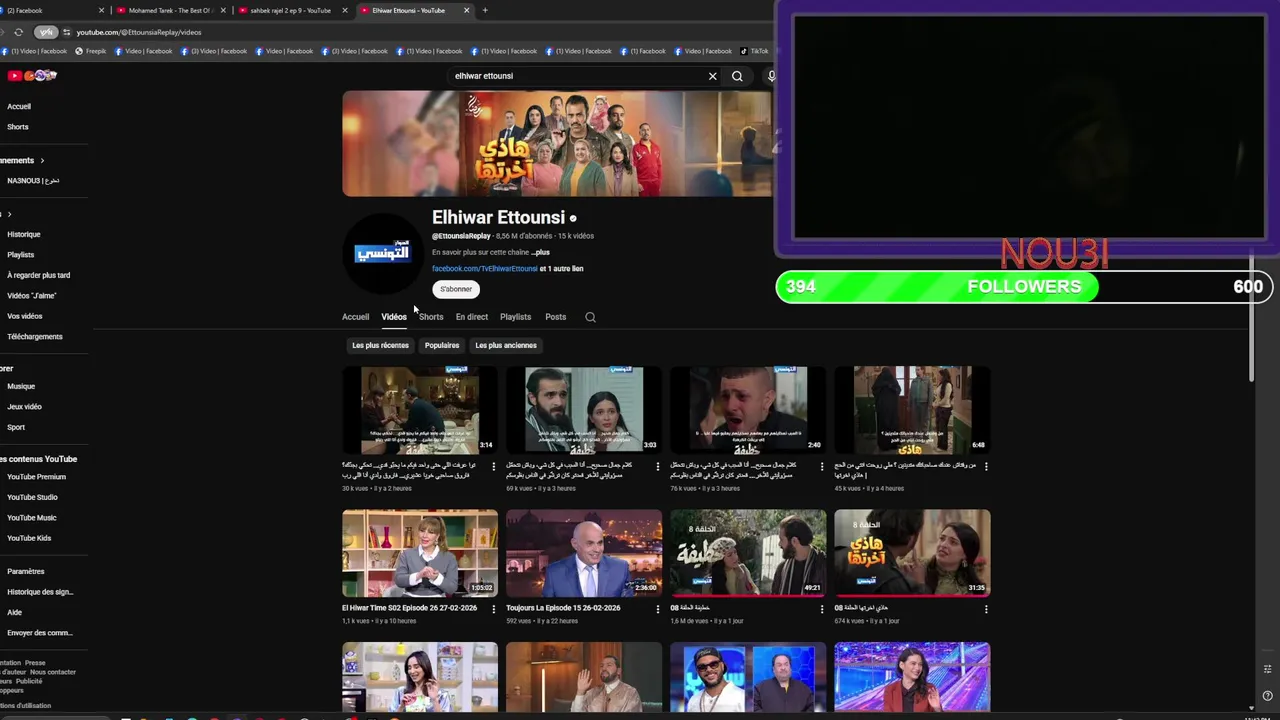Click the chevron above Historique in sidebar
The width and height of the screenshot is (1280, 720).
10,214
